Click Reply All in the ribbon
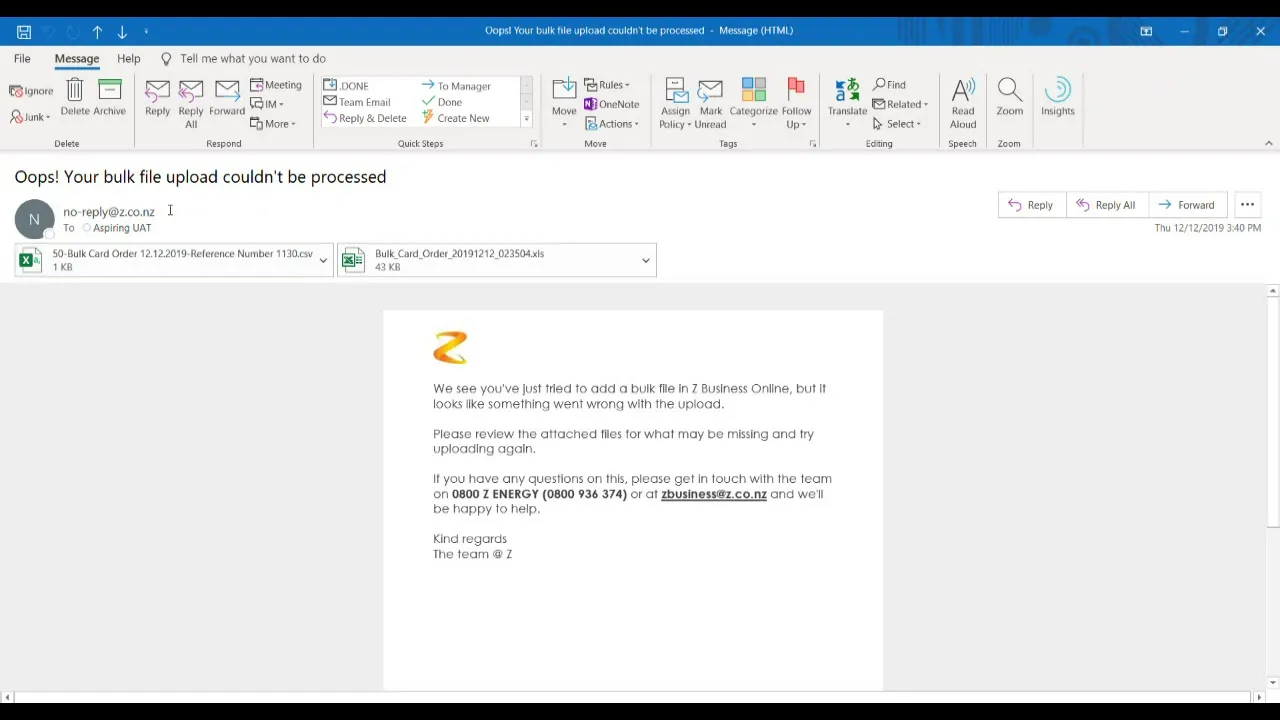This screenshot has height=720, width=1280. (x=191, y=104)
